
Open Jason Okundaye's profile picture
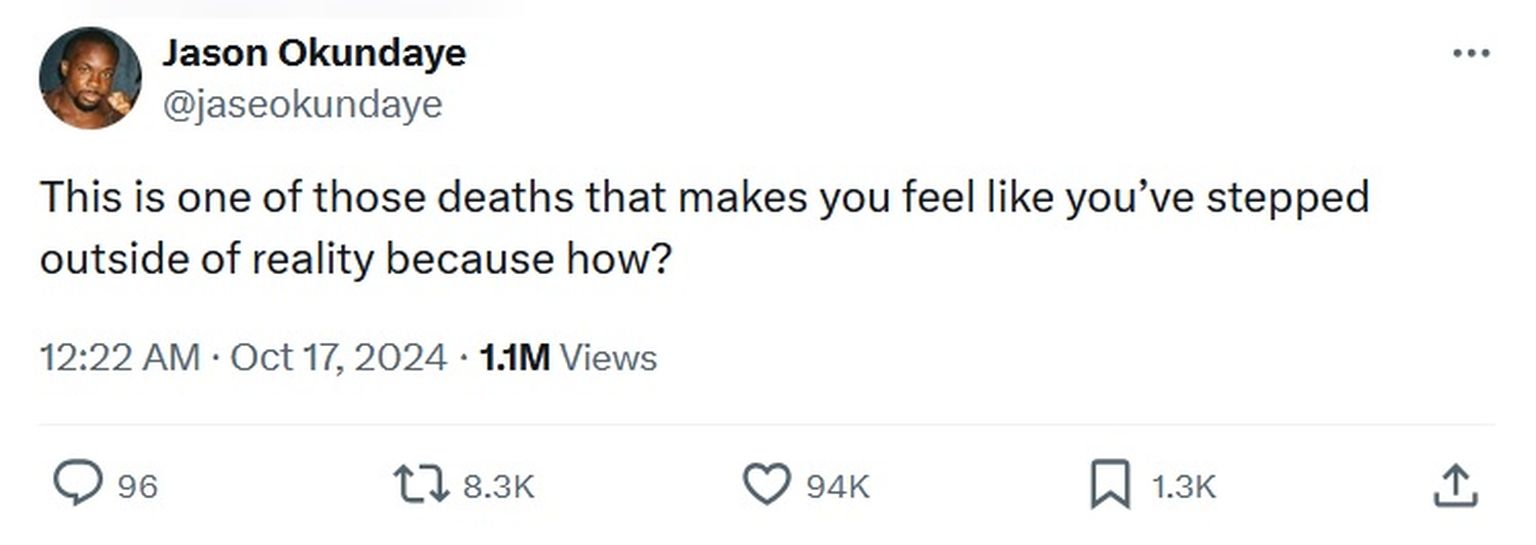(x=90, y=78)
